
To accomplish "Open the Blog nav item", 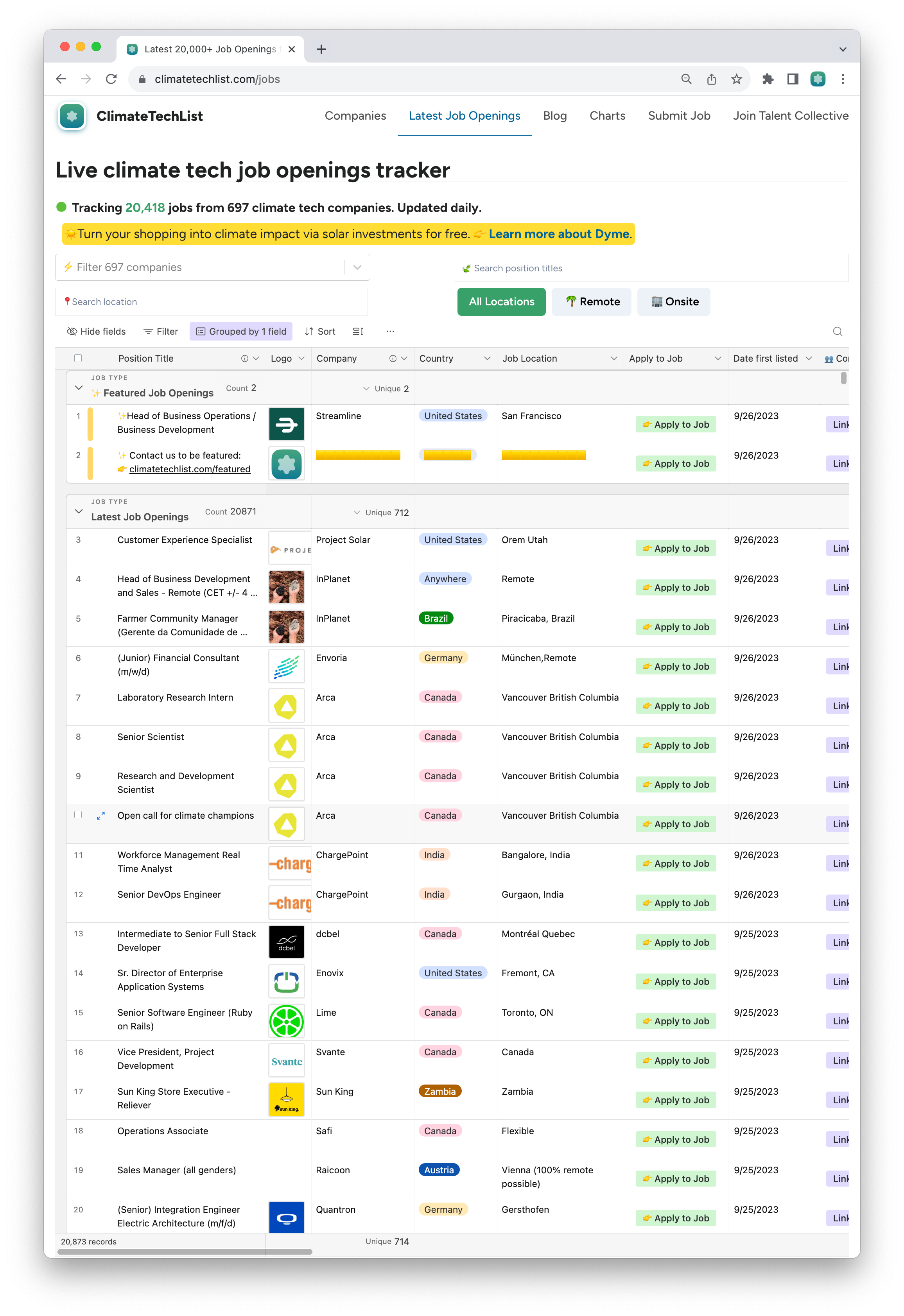I will tap(554, 115).
